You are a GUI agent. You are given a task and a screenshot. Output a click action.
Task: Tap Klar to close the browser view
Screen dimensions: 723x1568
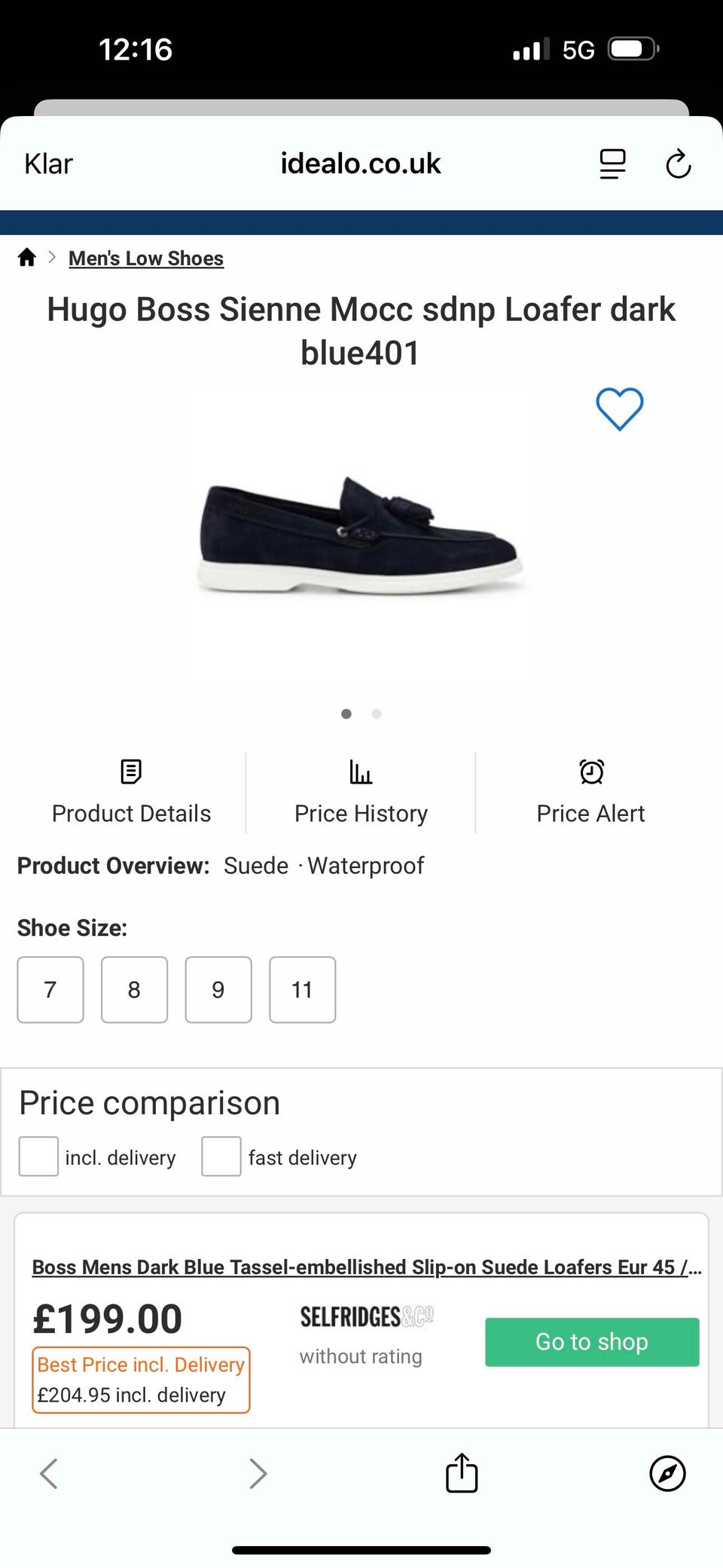(x=48, y=164)
